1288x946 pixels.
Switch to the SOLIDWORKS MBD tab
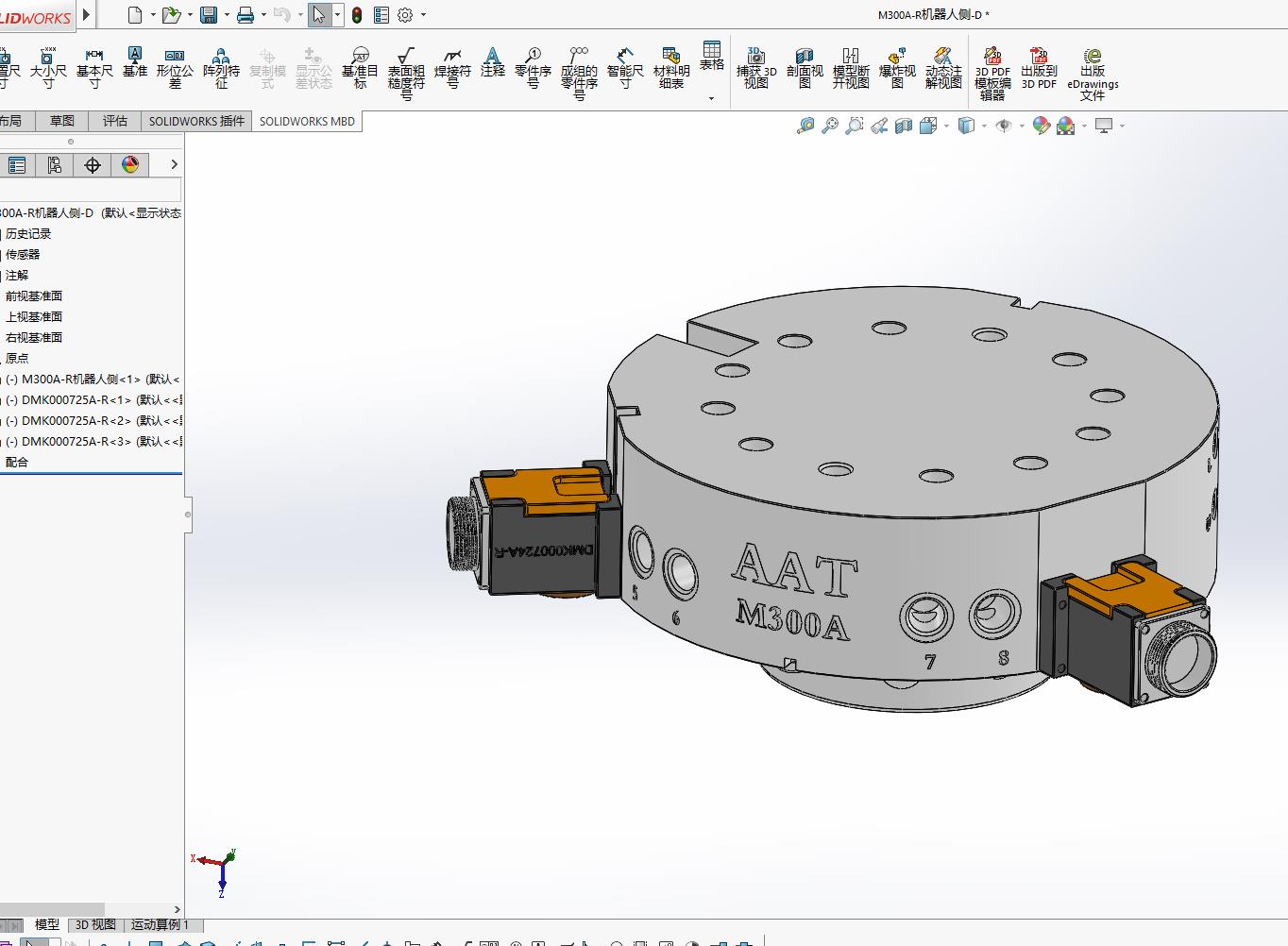tap(307, 121)
